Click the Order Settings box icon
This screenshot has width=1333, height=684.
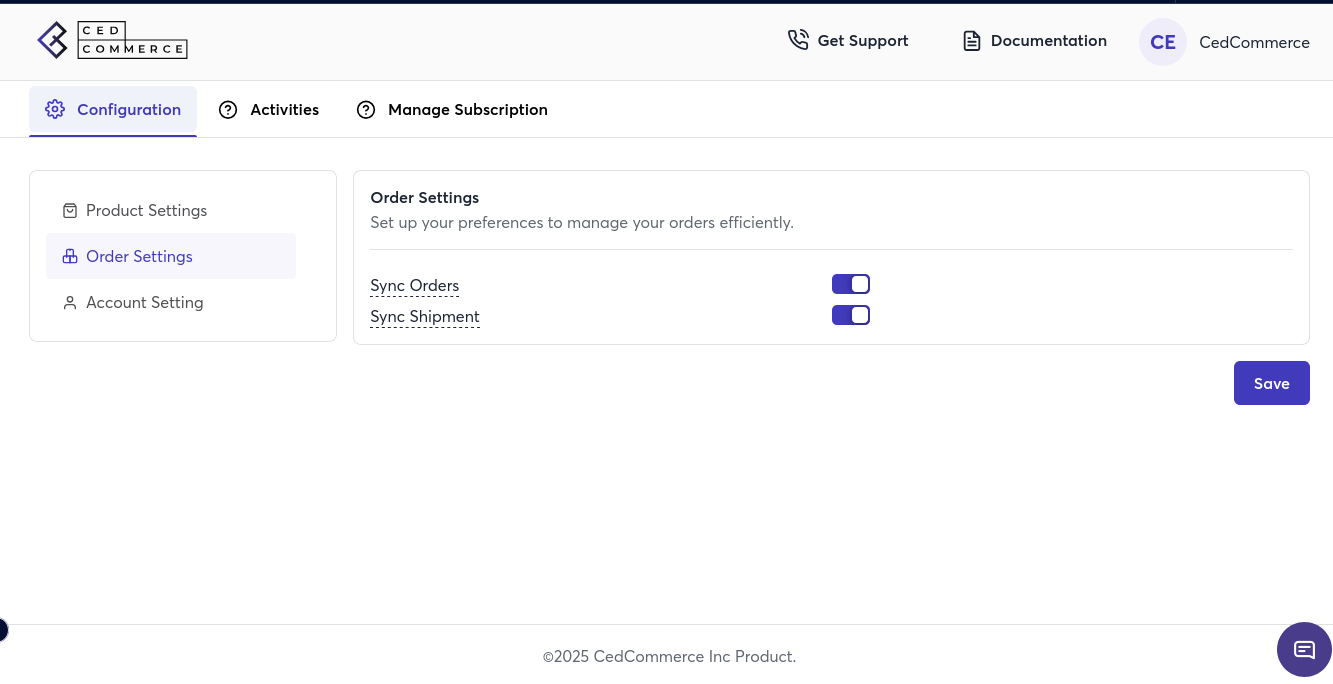[70, 257]
